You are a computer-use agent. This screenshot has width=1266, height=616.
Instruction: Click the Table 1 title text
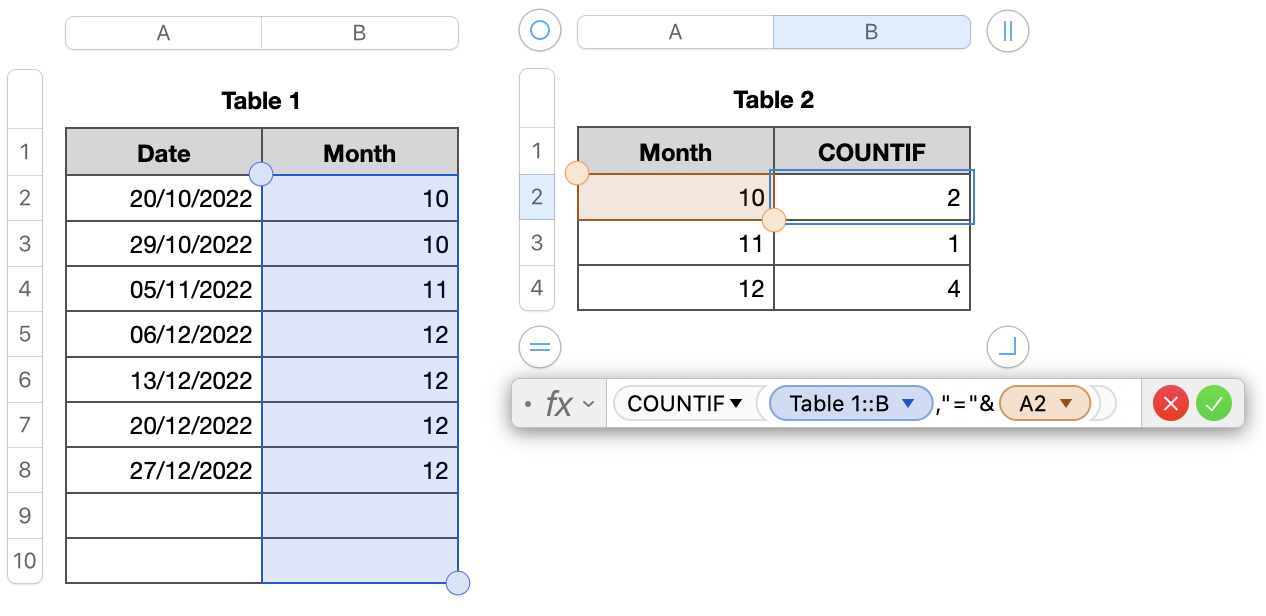[261, 101]
